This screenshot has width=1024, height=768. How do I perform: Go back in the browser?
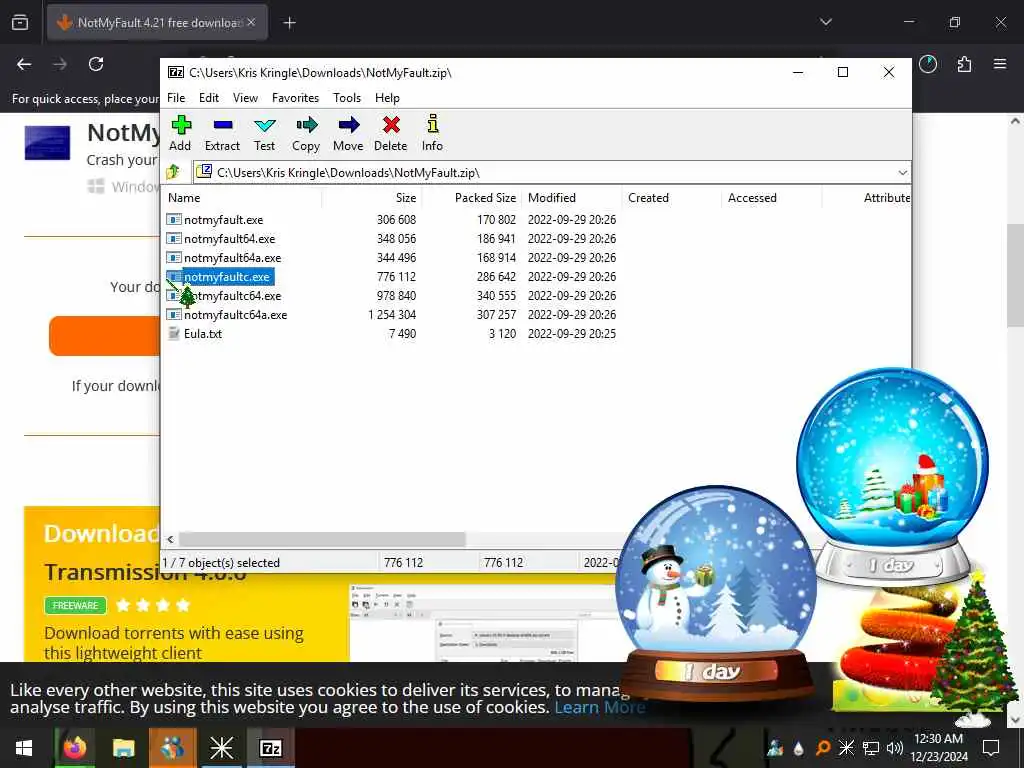24,64
